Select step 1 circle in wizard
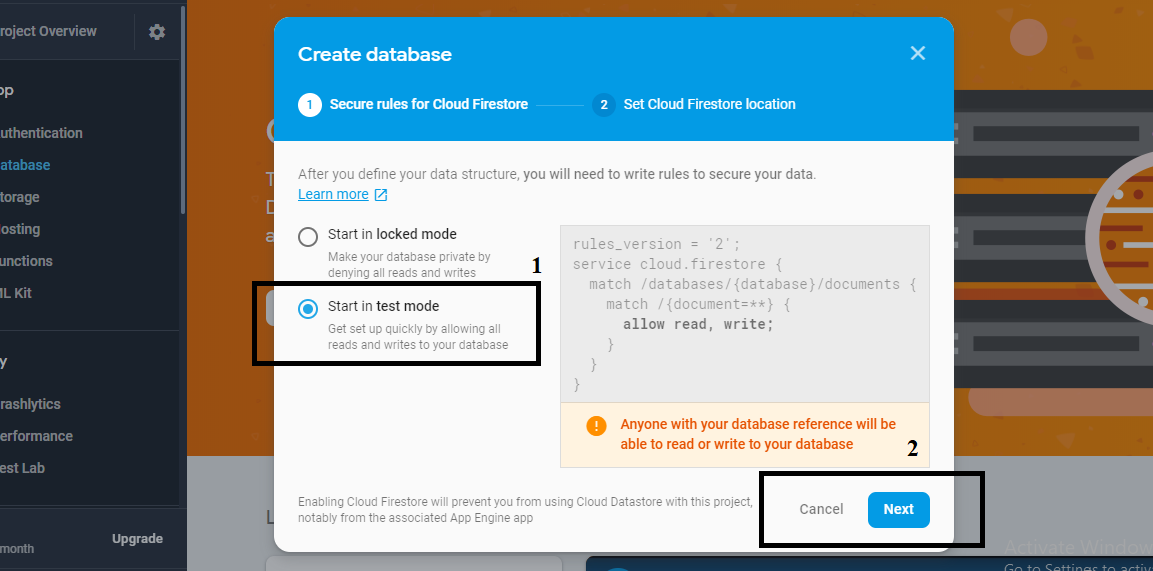This screenshot has width=1153, height=571. coord(310,104)
